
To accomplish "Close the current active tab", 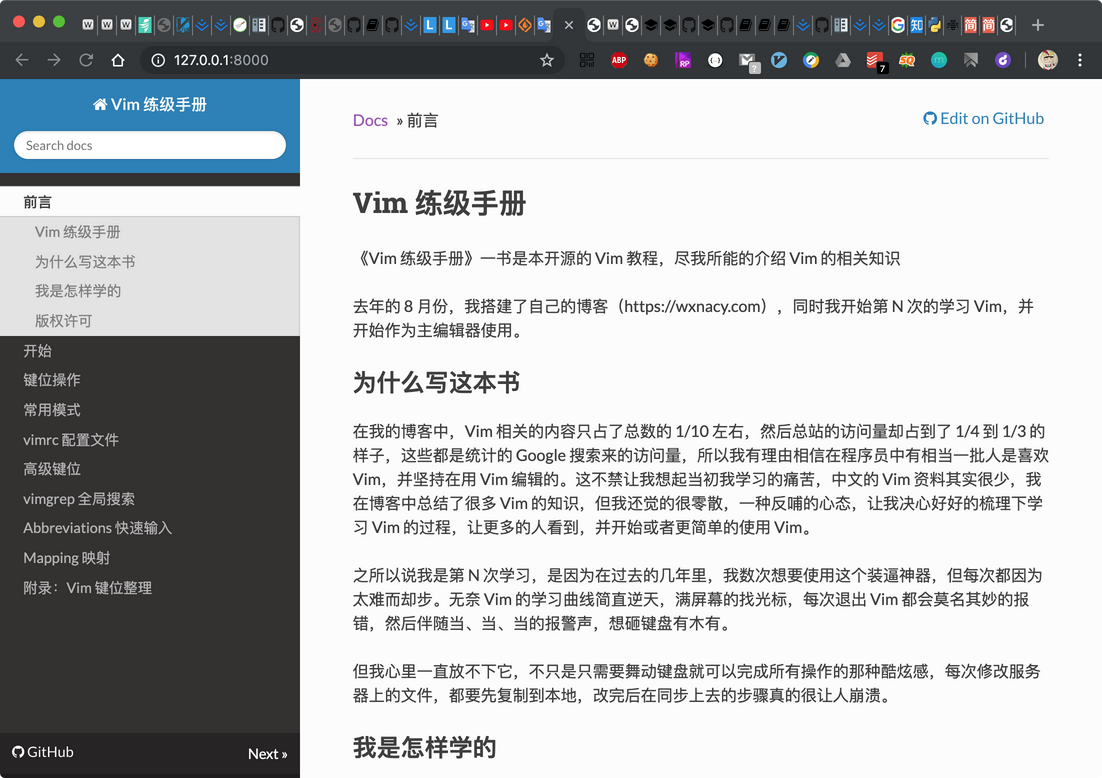I will tap(569, 25).
